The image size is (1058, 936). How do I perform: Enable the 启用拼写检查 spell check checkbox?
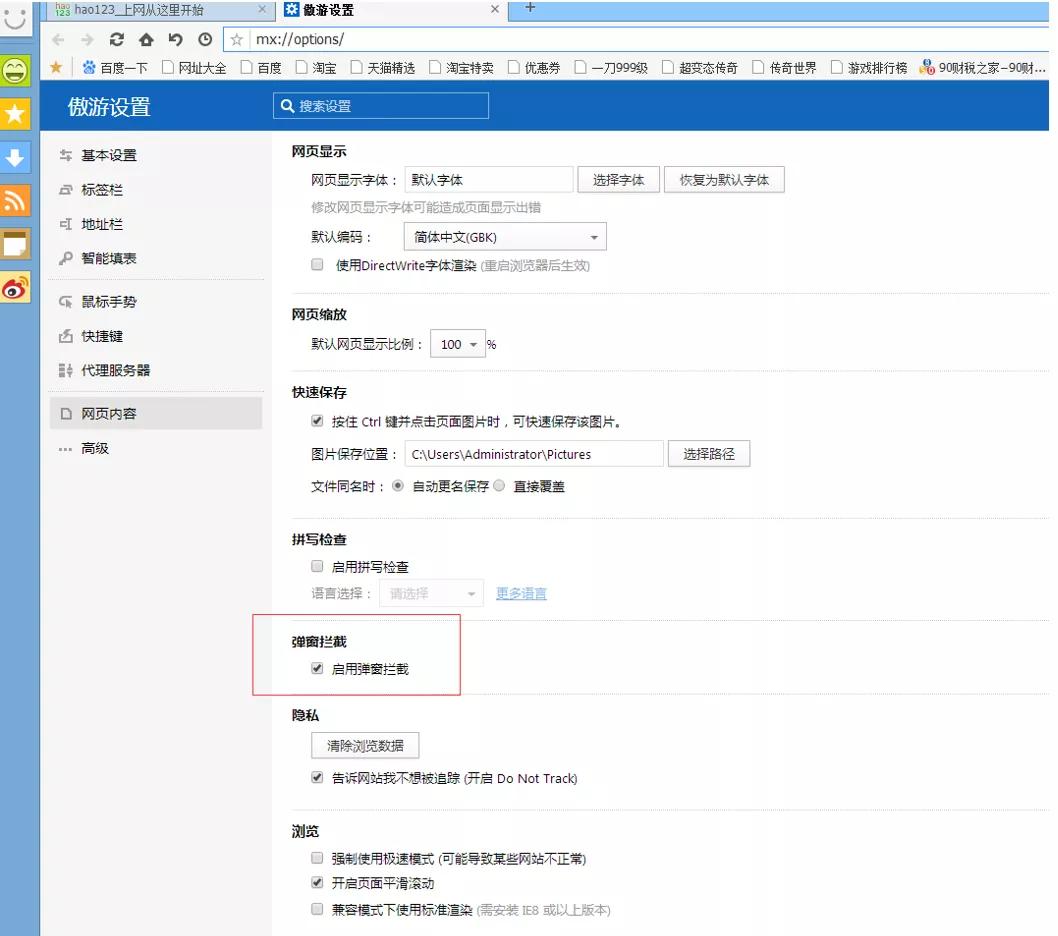click(x=316, y=566)
